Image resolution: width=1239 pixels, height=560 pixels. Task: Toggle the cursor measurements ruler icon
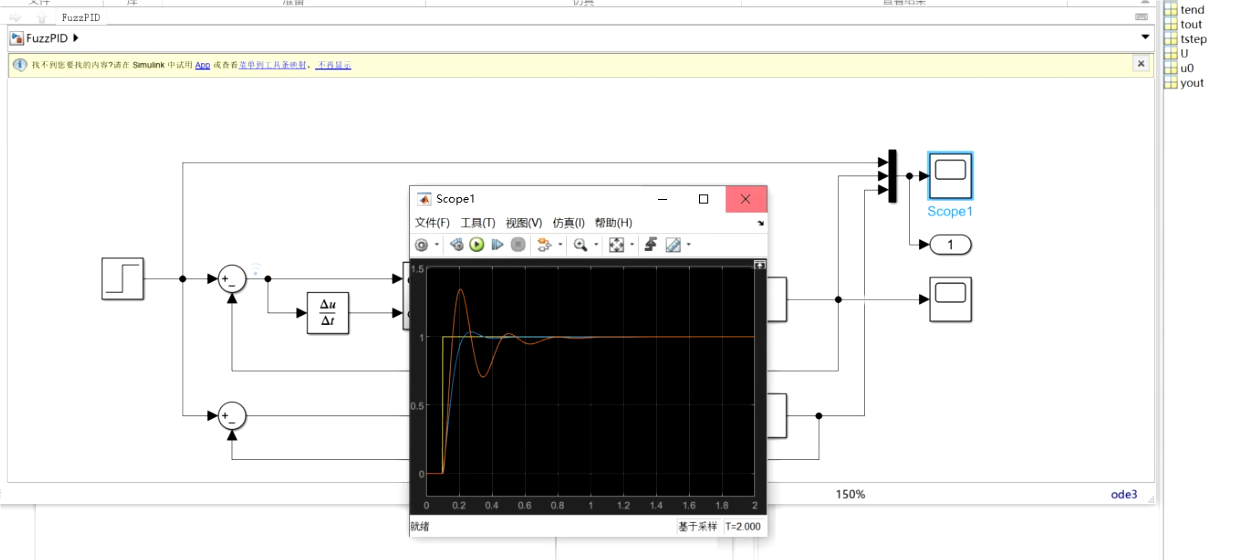click(x=673, y=244)
